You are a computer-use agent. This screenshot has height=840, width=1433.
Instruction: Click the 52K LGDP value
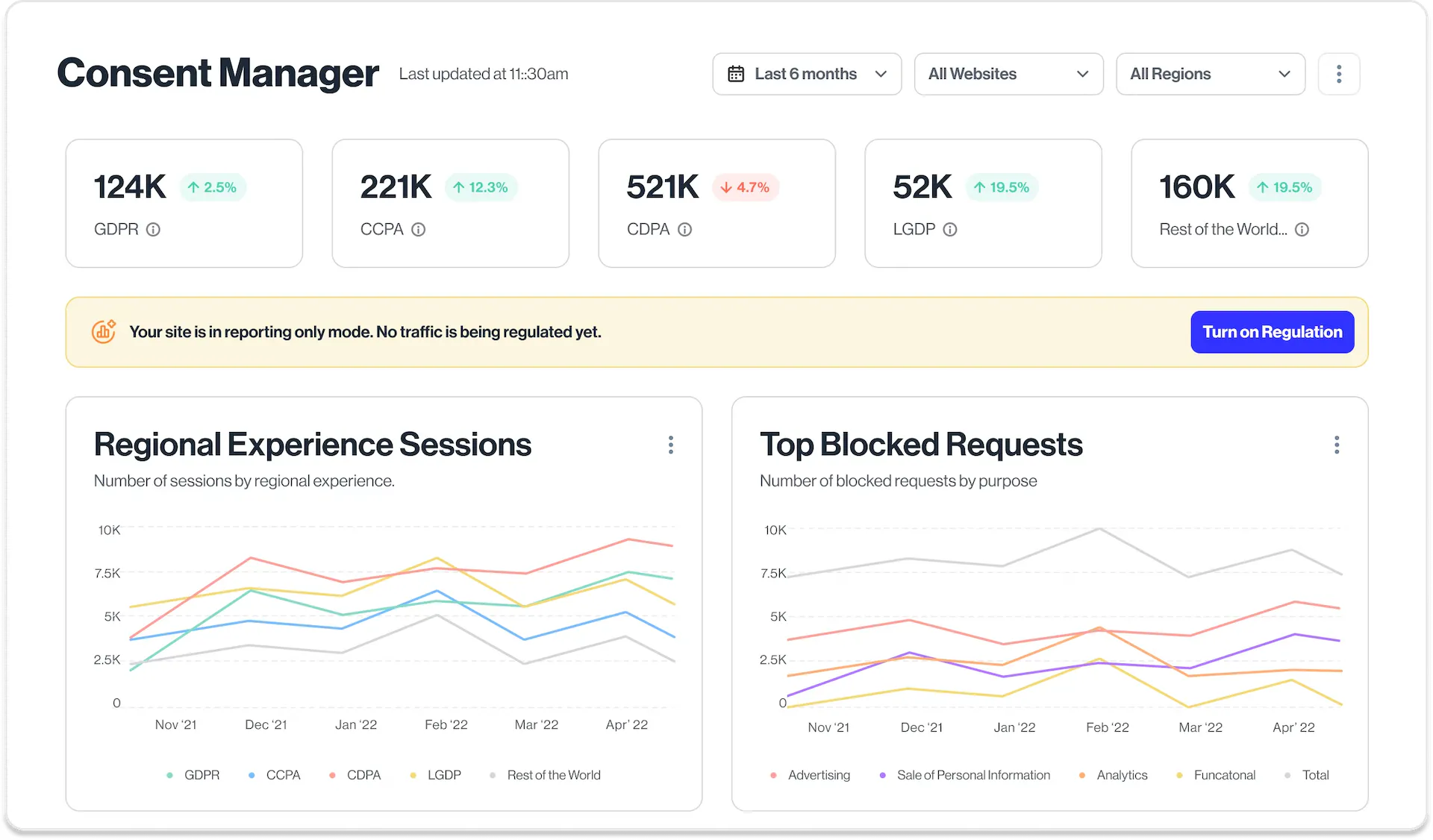pos(922,187)
